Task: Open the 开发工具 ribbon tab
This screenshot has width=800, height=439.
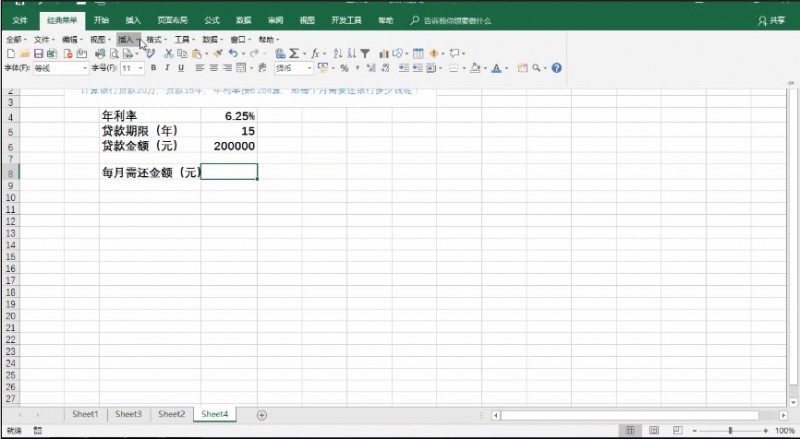Action: coord(346,20)
